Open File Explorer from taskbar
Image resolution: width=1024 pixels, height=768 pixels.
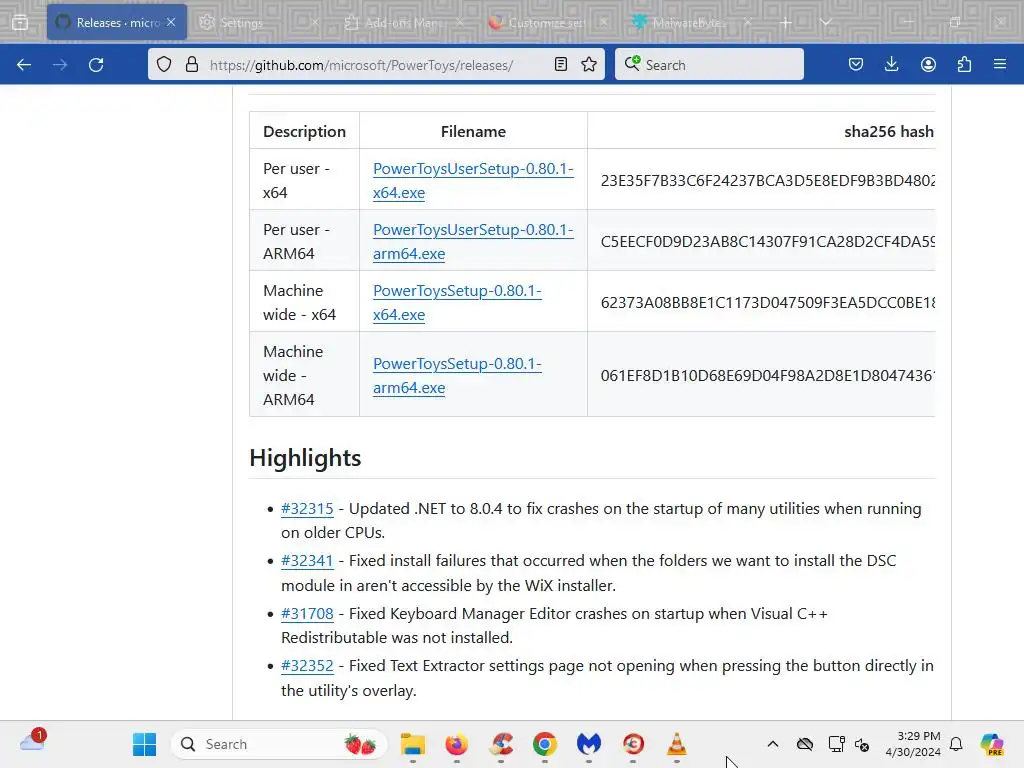[x=413, y=744]
